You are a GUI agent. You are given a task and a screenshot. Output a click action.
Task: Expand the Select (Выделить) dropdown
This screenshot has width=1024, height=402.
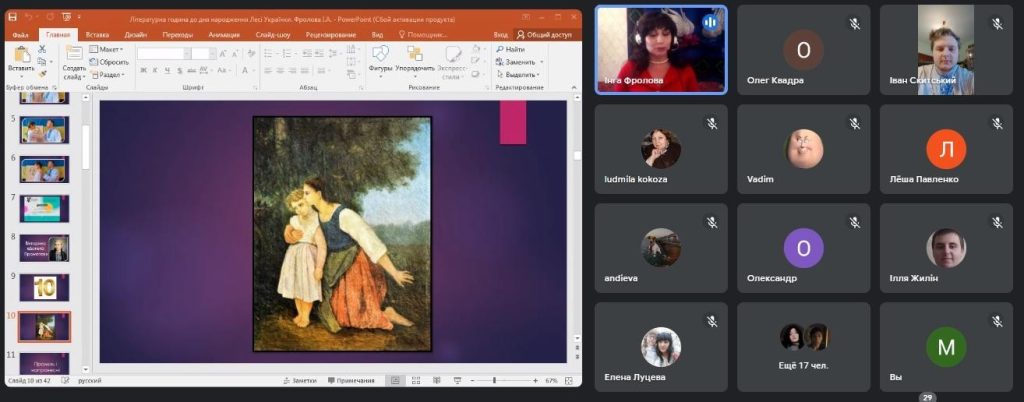tap(520, 74)
